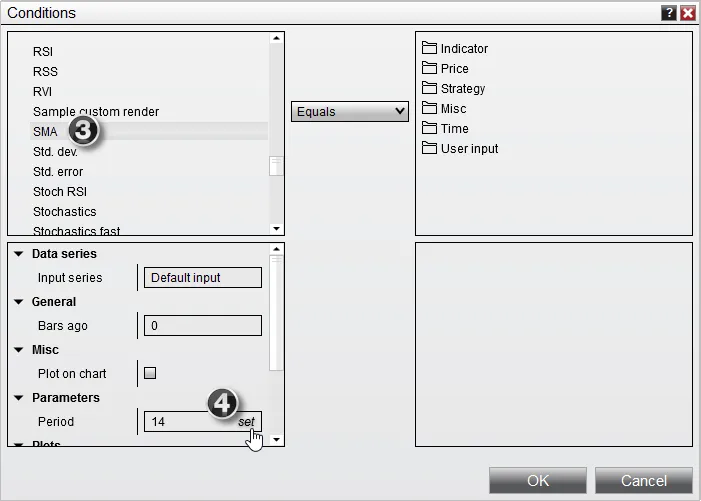Select Stochastics indicator
The image size is (701, 501).
[x=64, y=211]
